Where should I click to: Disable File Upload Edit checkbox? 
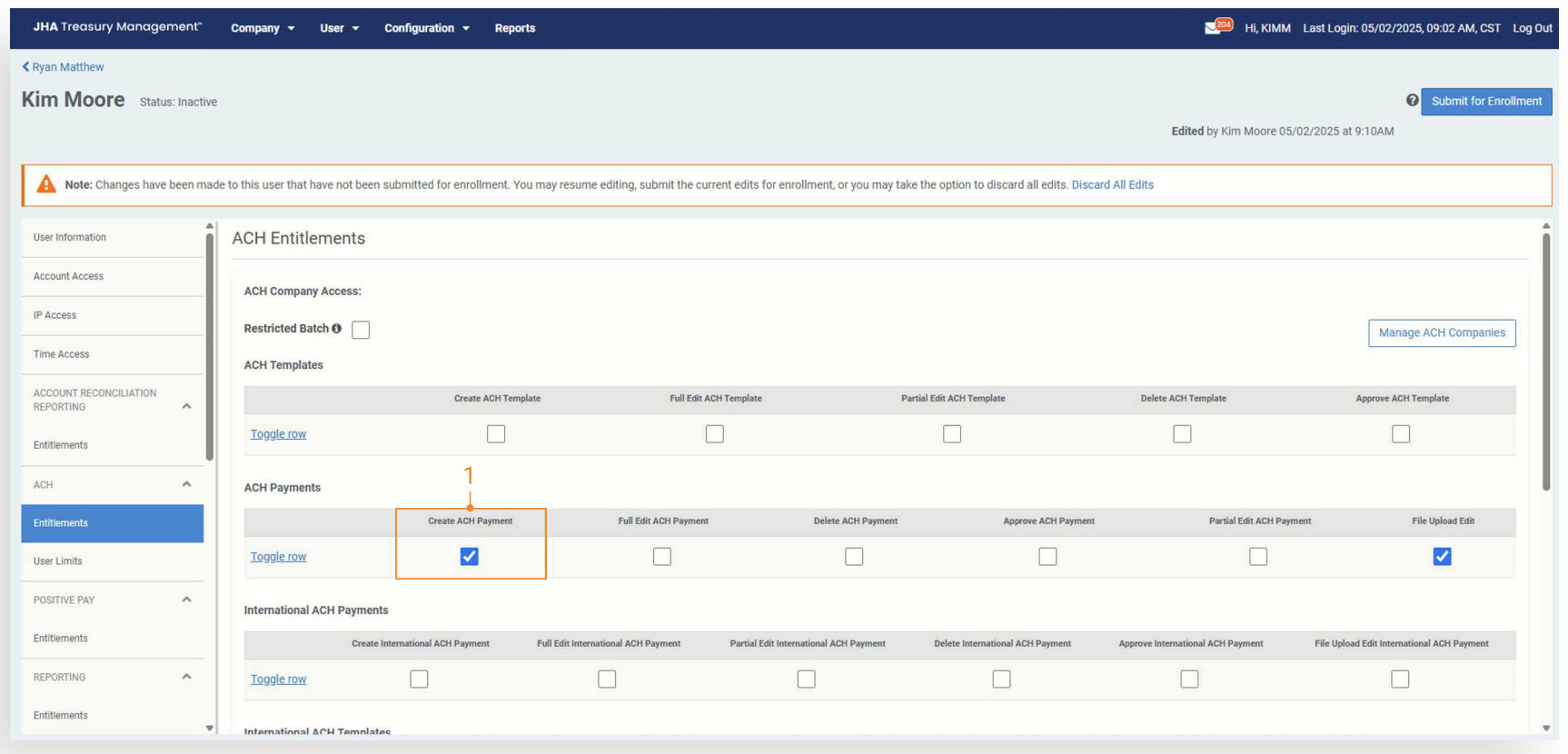[1442, 557]
